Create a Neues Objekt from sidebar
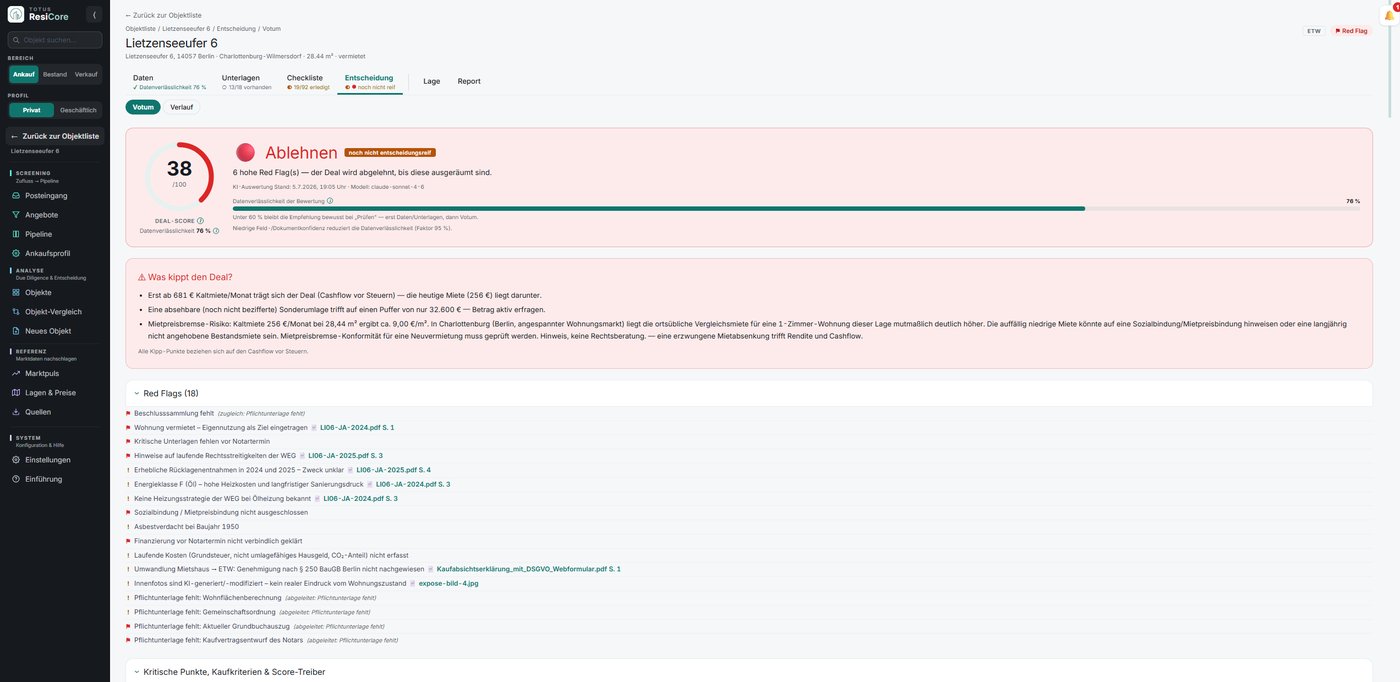Viewport: 1400px width, 682px height. (55, 330)
